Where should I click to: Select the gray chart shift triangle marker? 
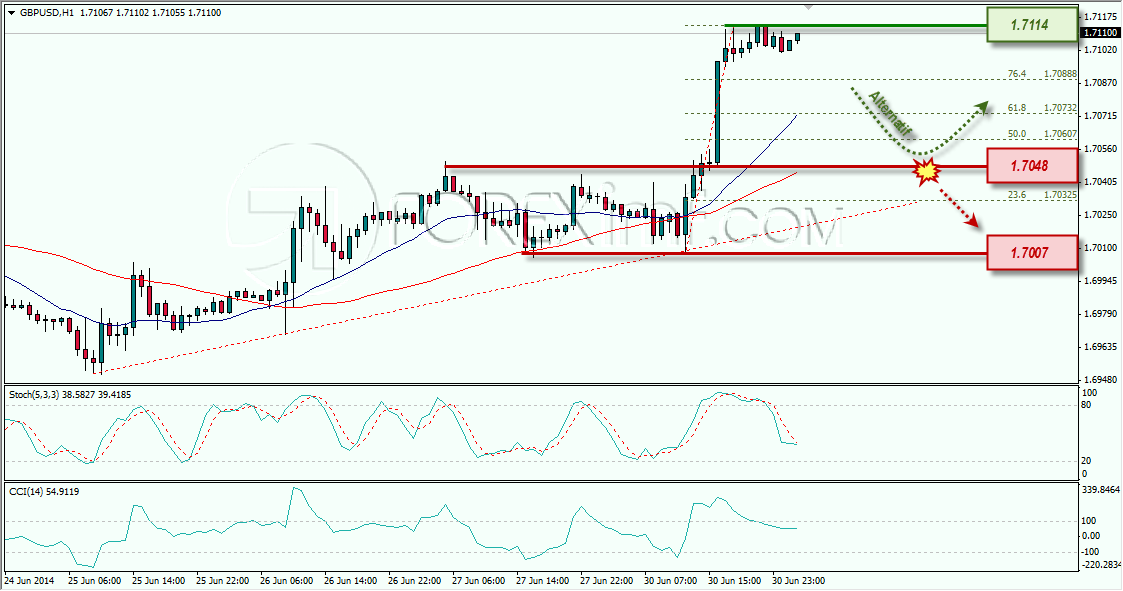point(809,7)
